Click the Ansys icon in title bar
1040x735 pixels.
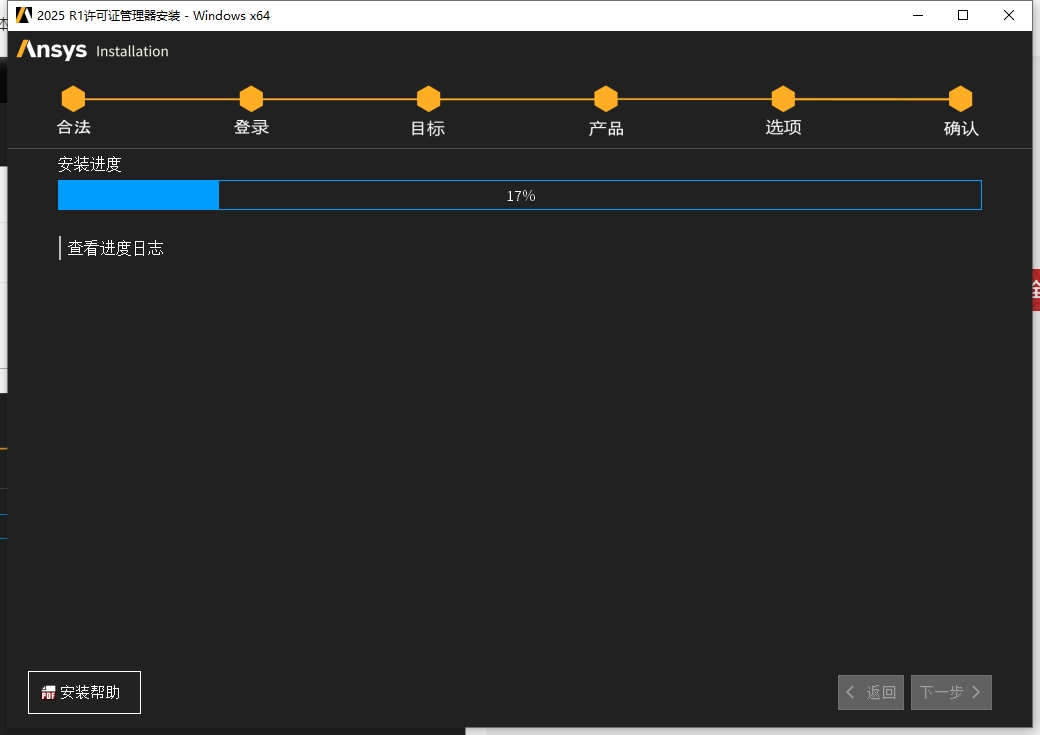(x=23, y=15)
